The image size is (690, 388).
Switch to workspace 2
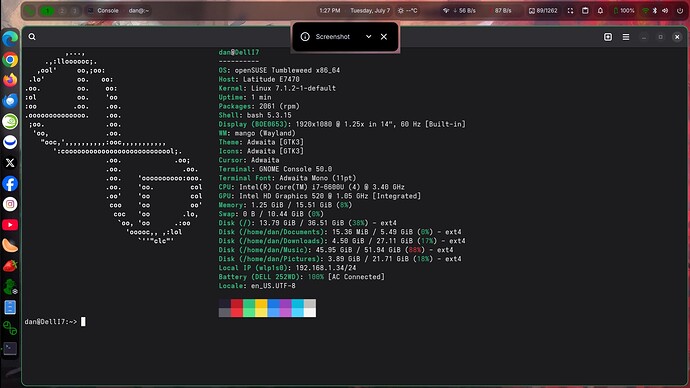tap(62, 11)
